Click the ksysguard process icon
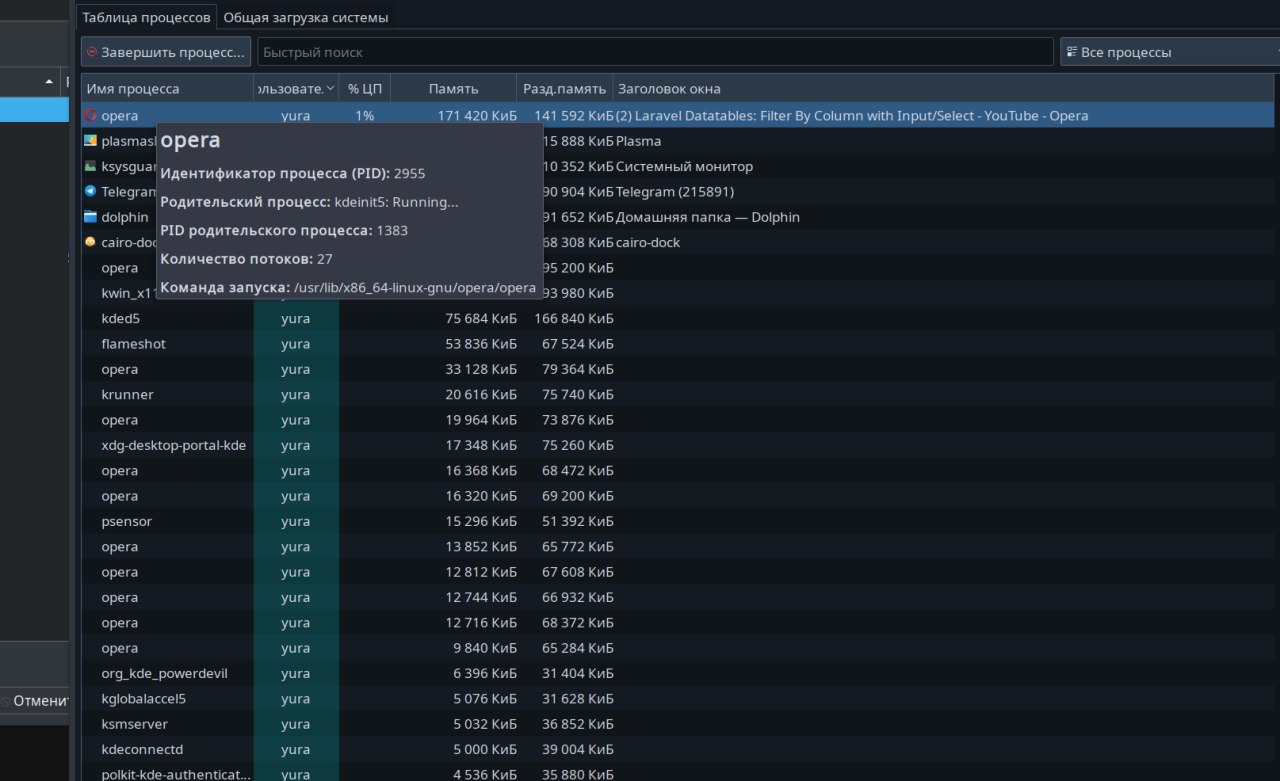The image size is (1280, 781). coord(90,166)
